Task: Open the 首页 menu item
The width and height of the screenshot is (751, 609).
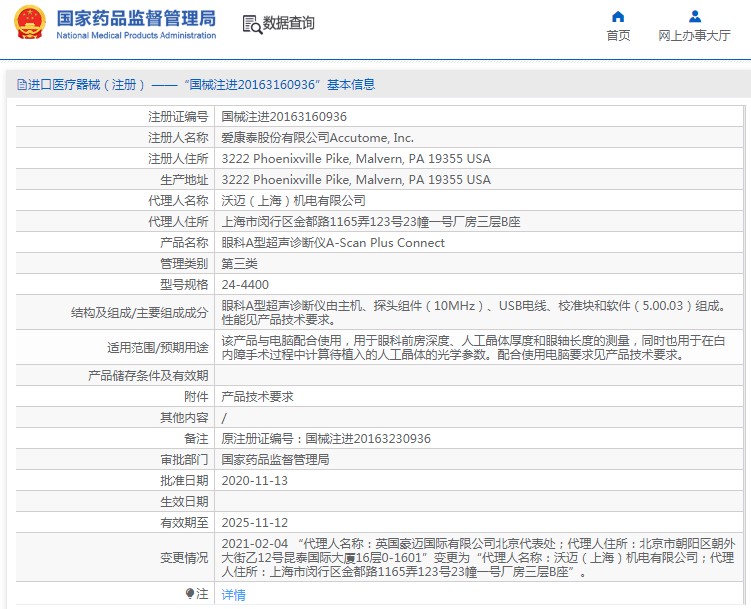Action: tap(618, 35)
